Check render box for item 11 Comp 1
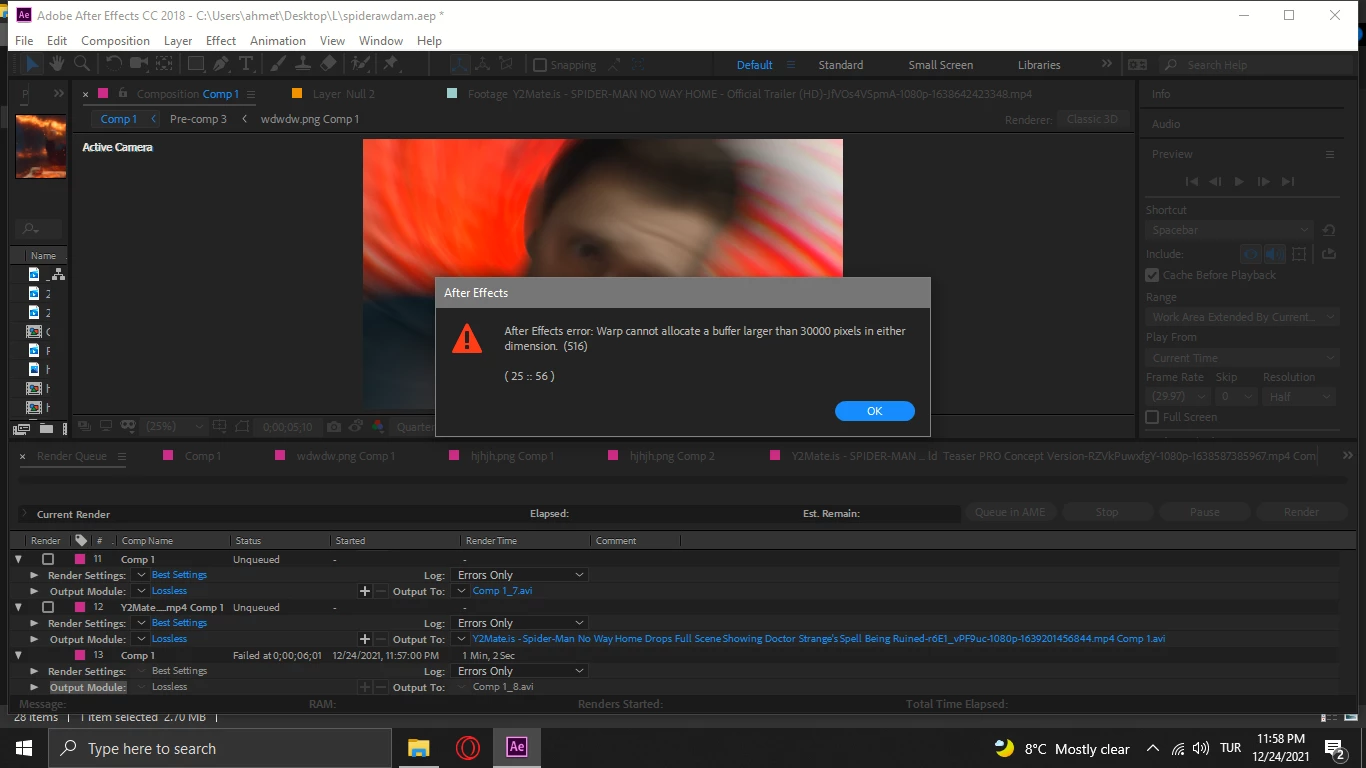Screen dimensions: 1366x768 tap(48, 559)
